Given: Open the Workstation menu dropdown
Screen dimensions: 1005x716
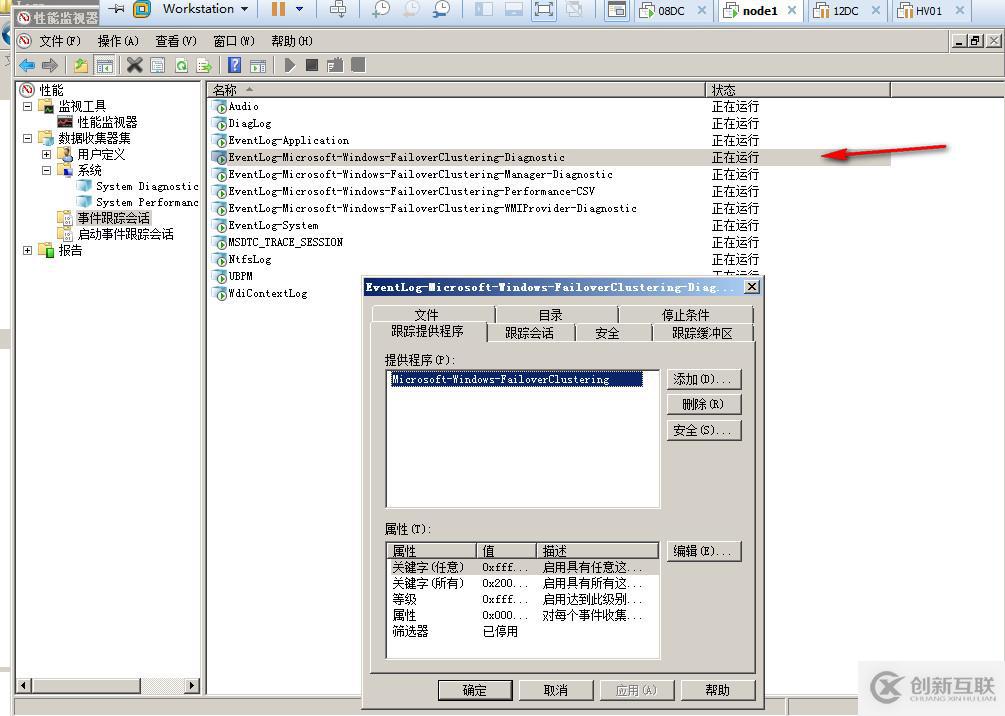Looking at the screenshot, I should [205, 9].
